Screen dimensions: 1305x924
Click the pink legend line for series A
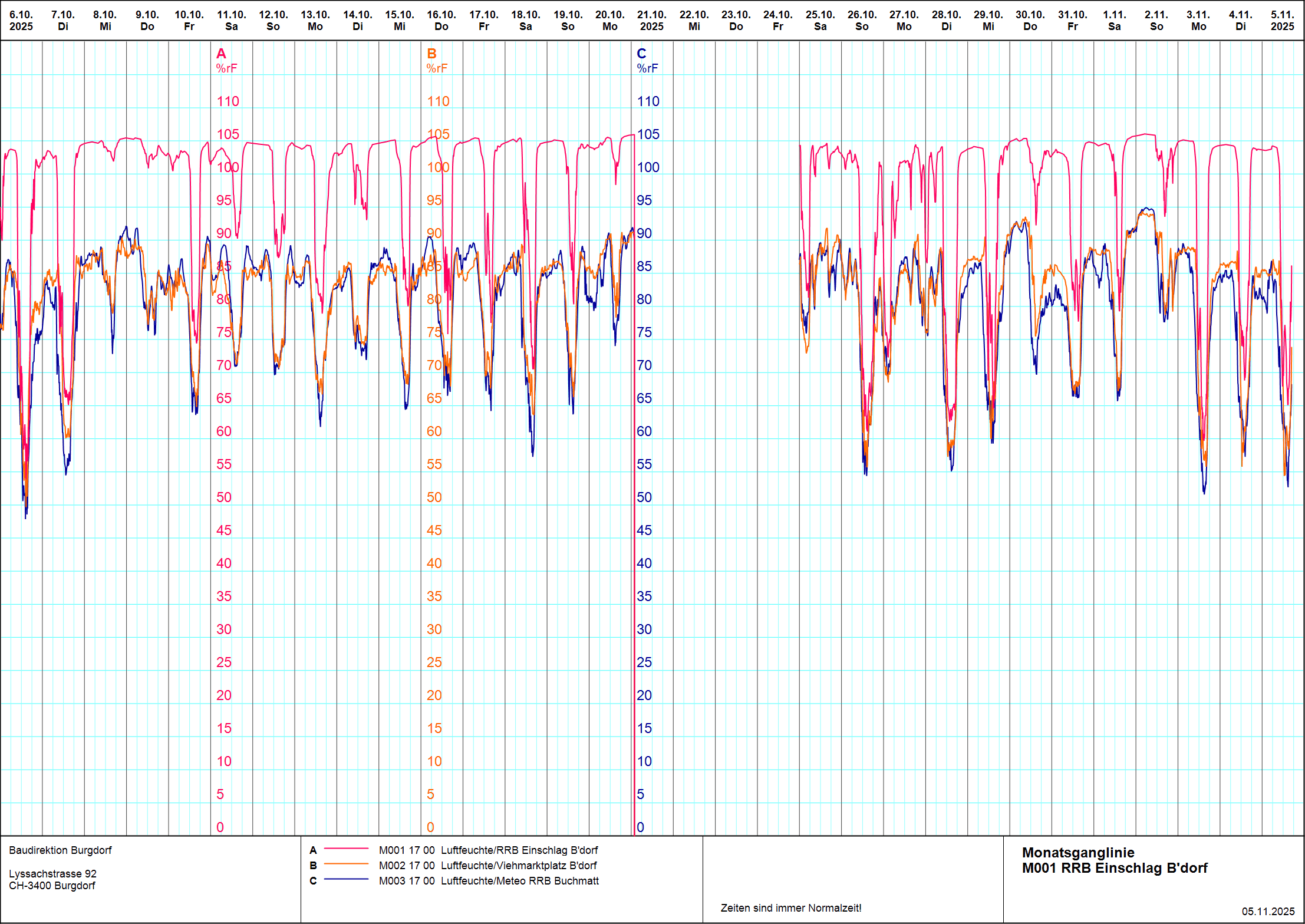coord(346,849)
